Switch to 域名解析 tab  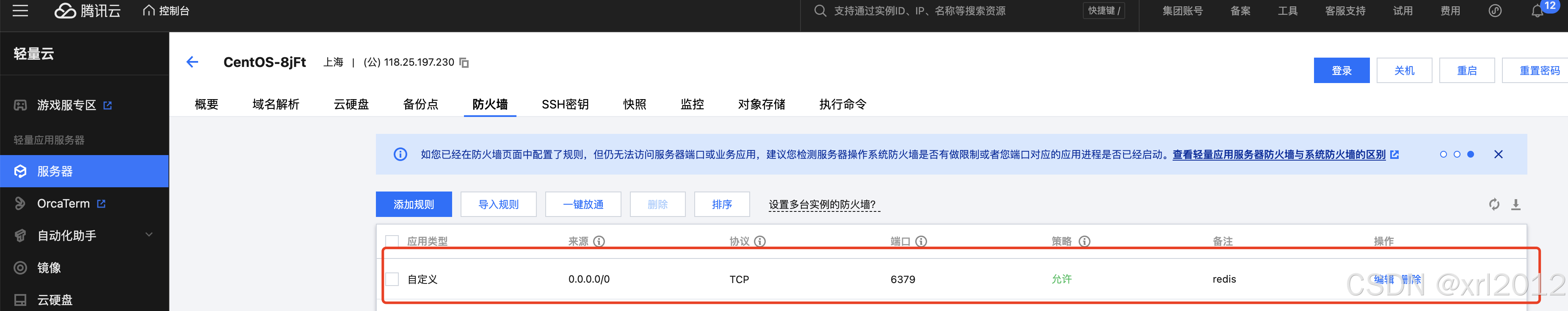(276, 104)
